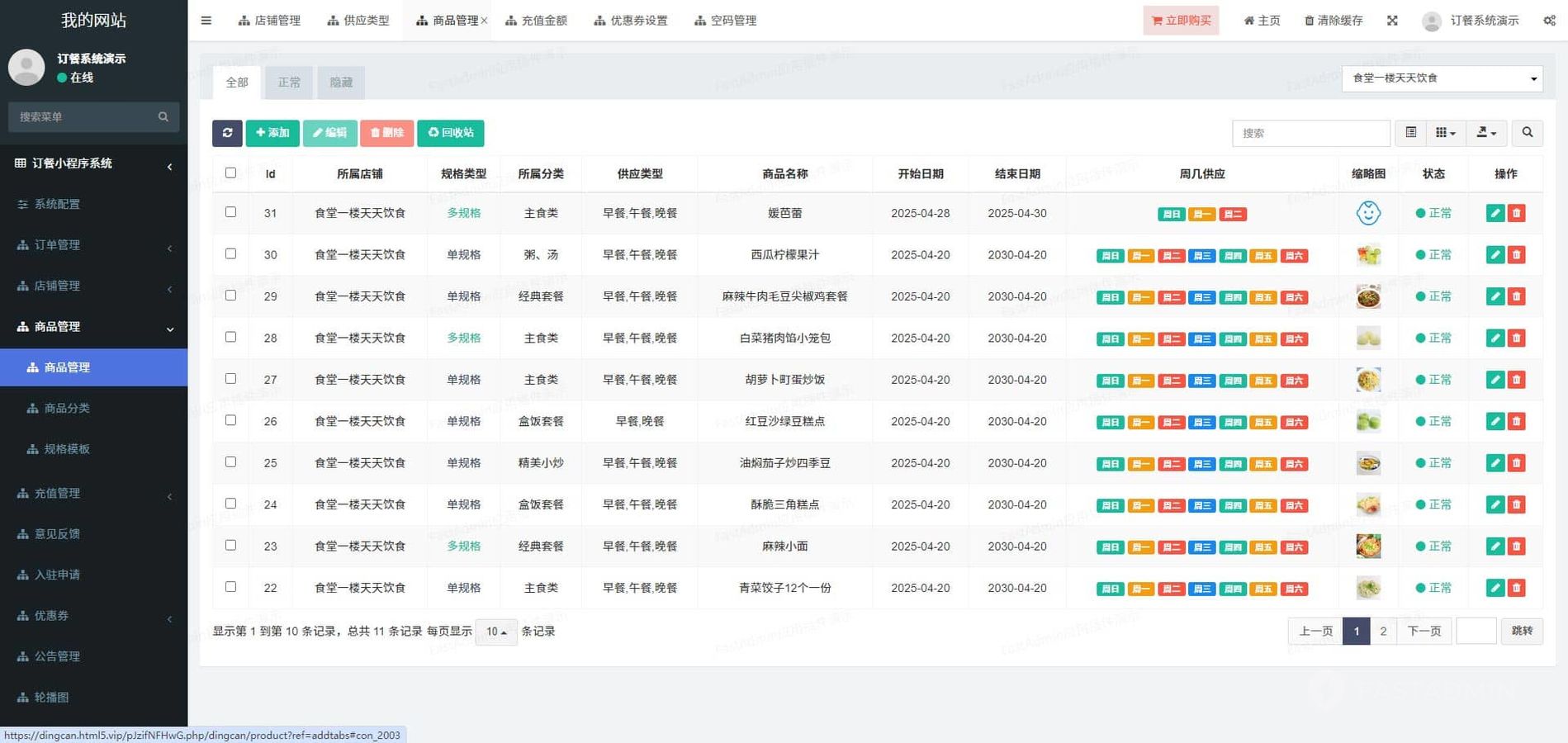
Task: Click red delete icon for row 22
Action: [1516, 588]
